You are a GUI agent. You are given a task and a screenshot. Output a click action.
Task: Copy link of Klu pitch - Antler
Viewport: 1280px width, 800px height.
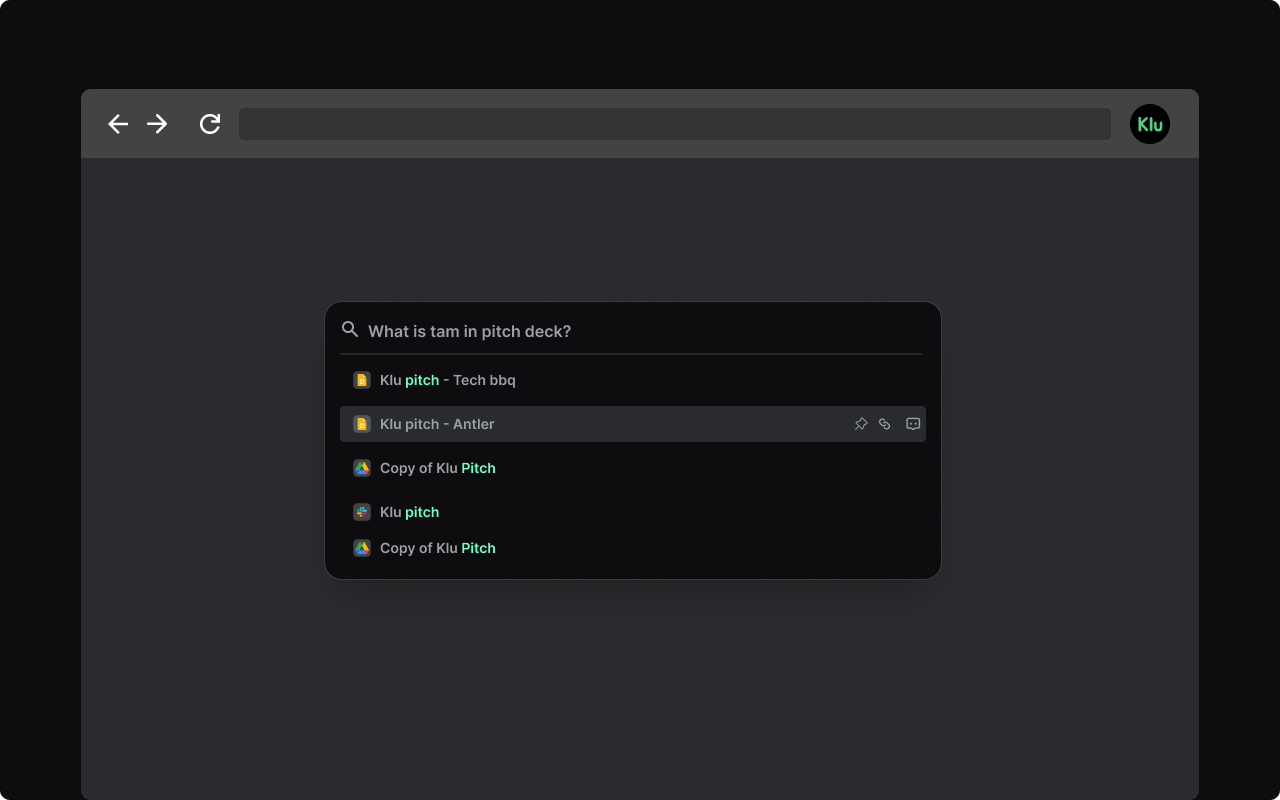[x=884, y=424]
